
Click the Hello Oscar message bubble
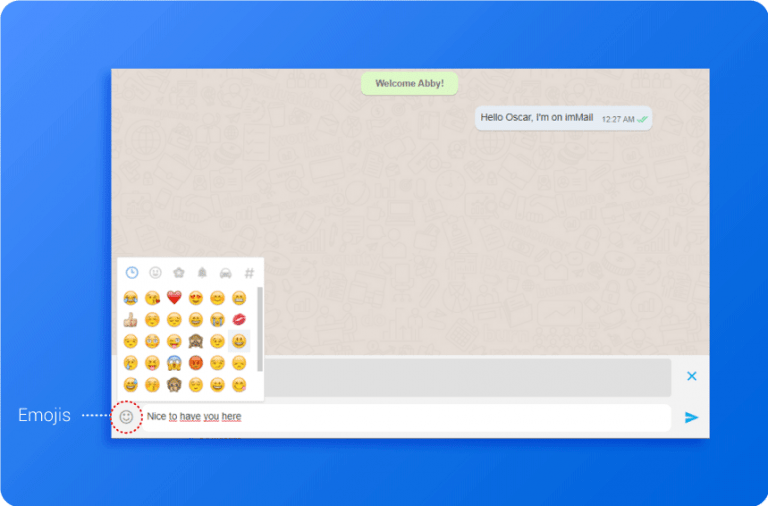563,118
